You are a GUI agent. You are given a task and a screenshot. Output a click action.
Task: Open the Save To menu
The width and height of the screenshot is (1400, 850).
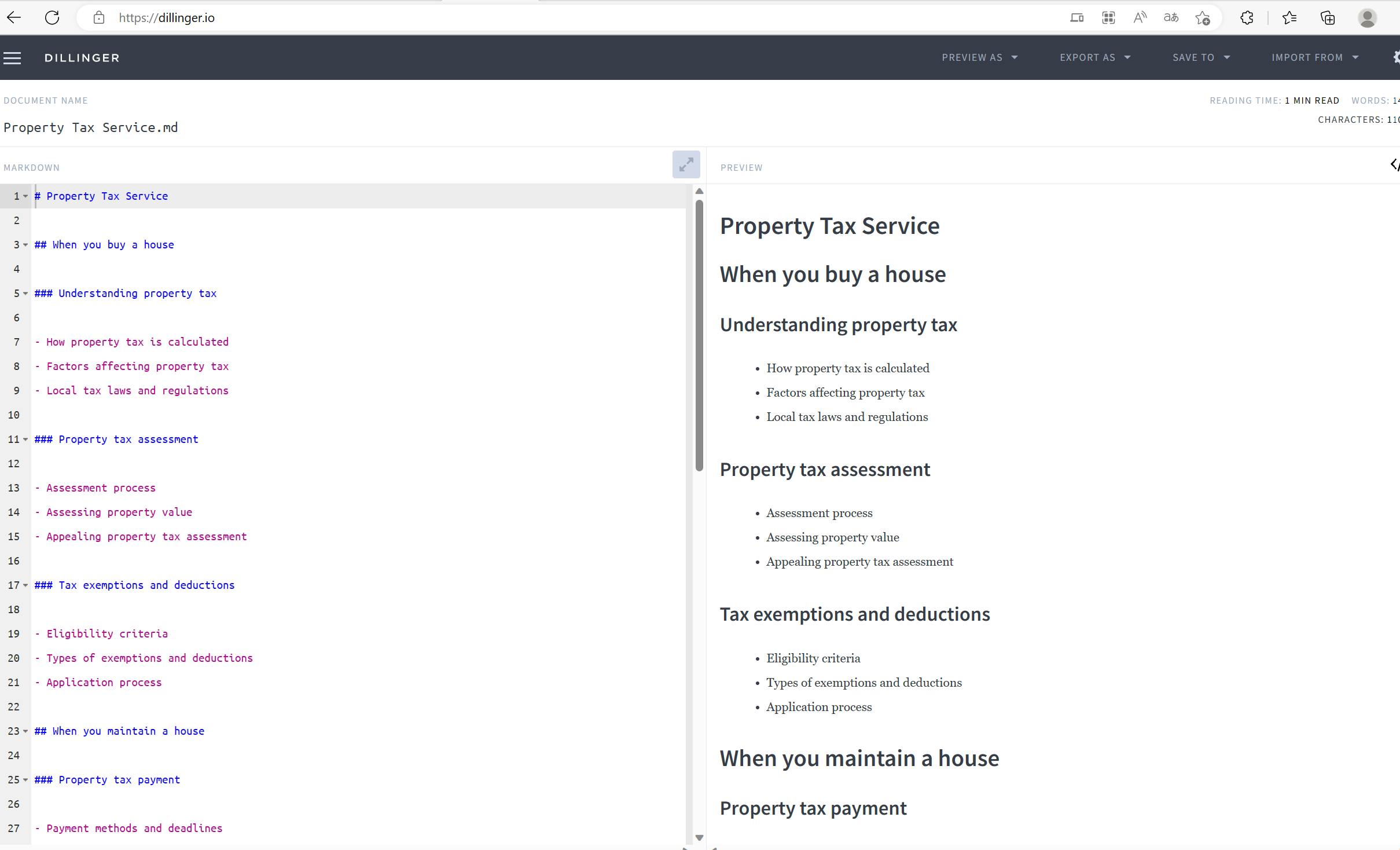[x=1201, y=57]
